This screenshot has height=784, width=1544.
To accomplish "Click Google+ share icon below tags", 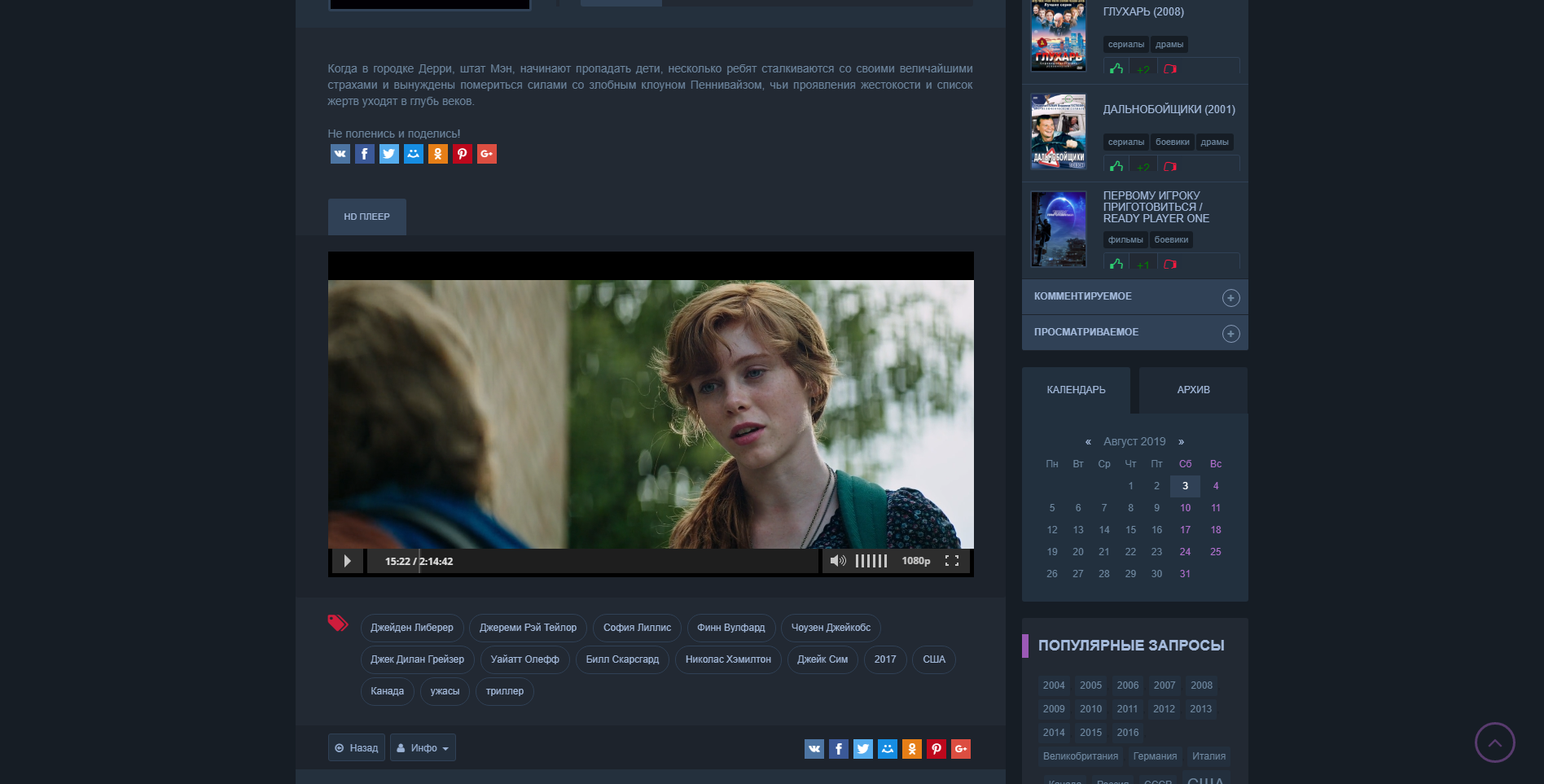I will [960, 749].
